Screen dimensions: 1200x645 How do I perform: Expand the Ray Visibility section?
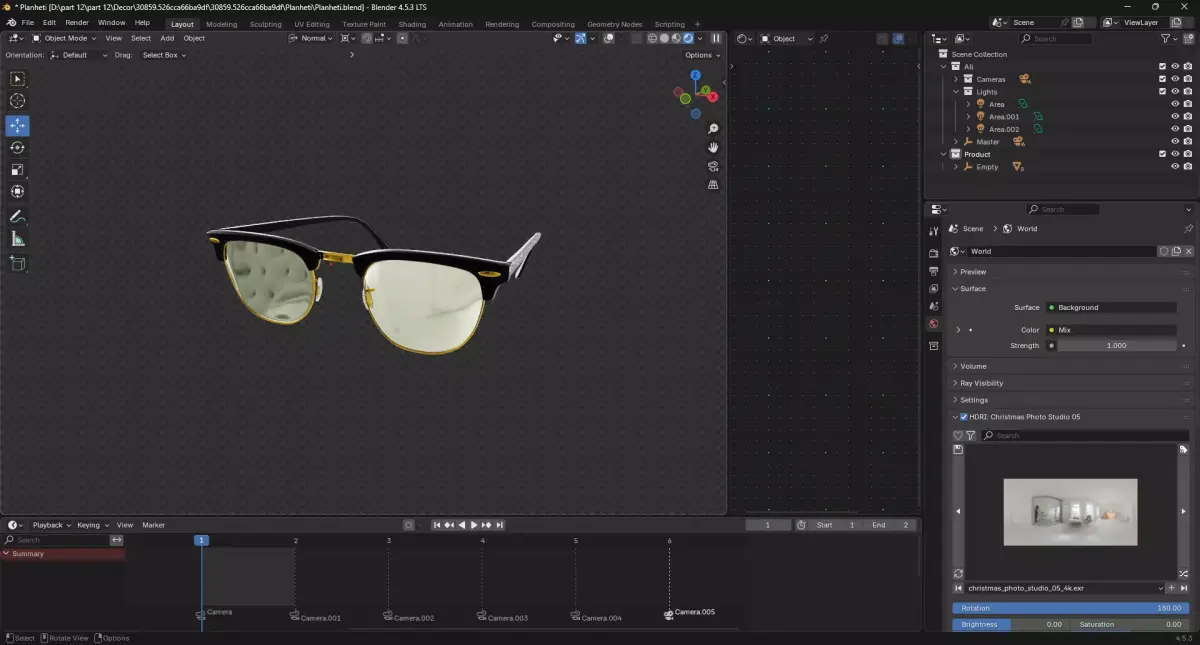pos(981,383)
